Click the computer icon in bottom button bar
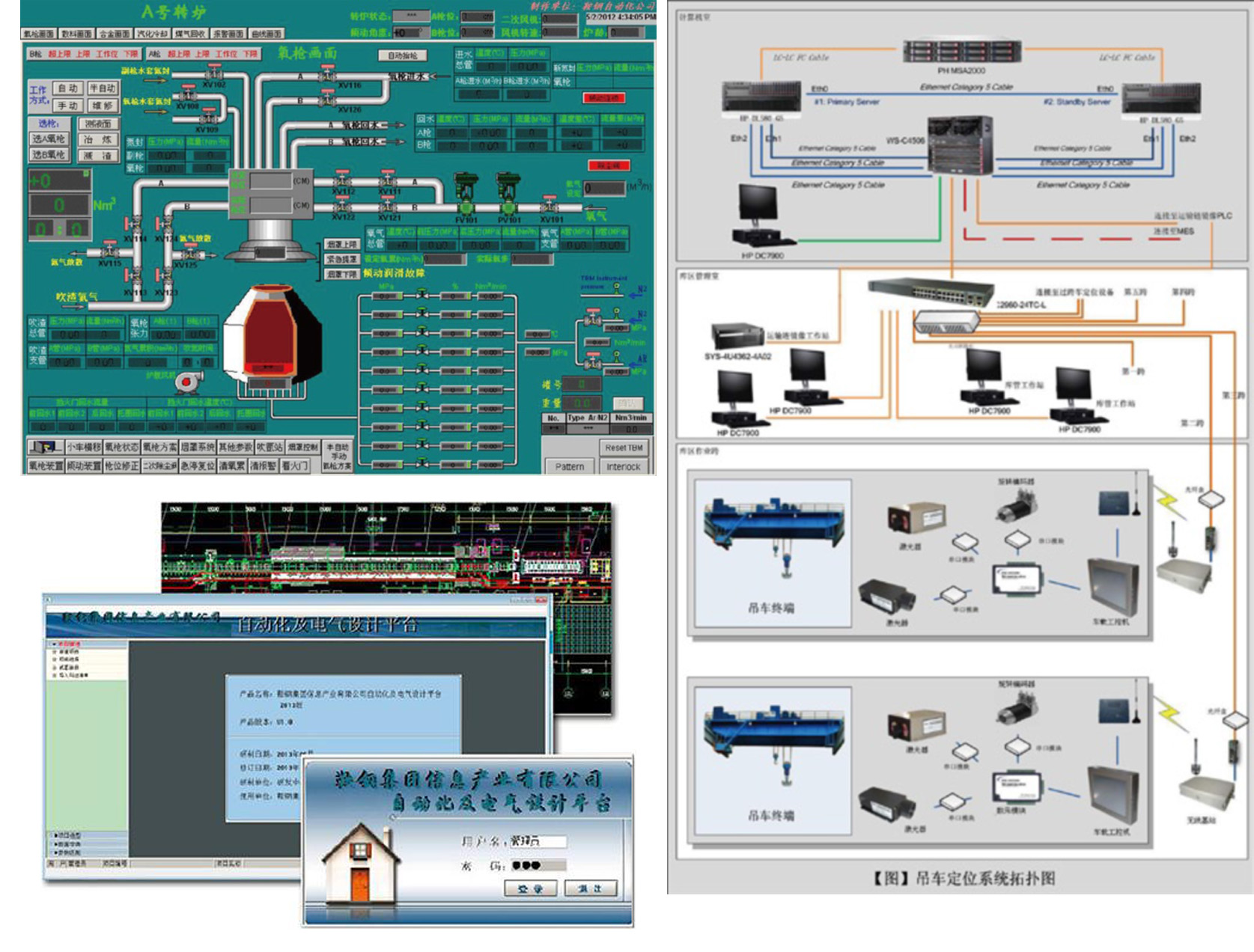This screenshot has width=1254, height=952. 44,447
